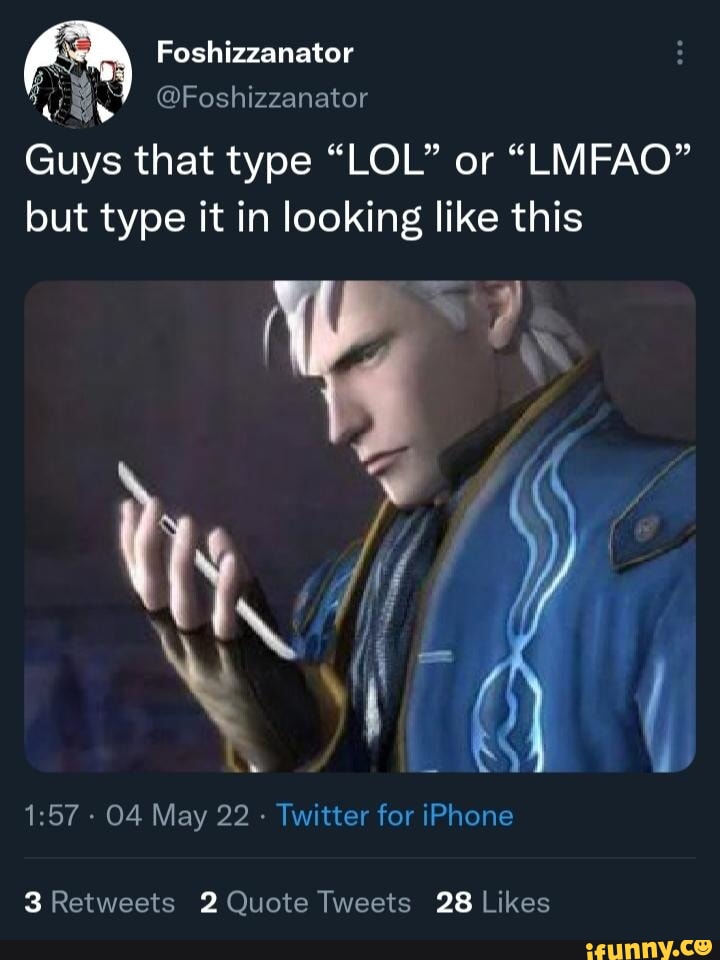The height and width of the screenshot is (960, 720).
Task: View the 3 Retweets list
Action: point(99,903)
